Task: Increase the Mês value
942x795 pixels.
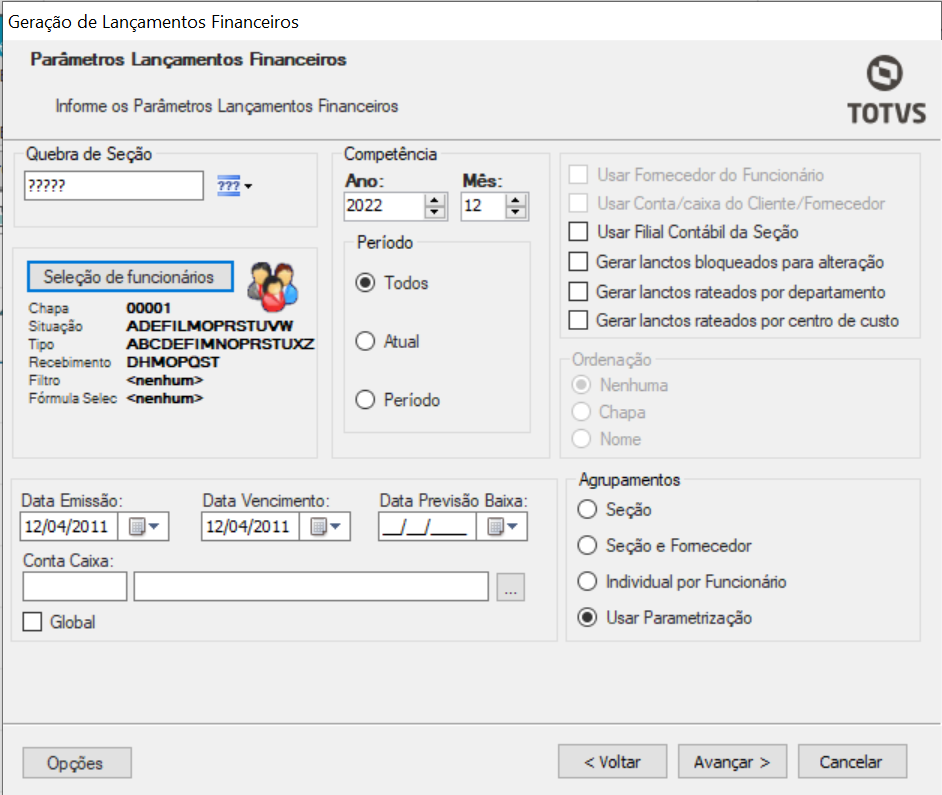Action: pos(515,200)
